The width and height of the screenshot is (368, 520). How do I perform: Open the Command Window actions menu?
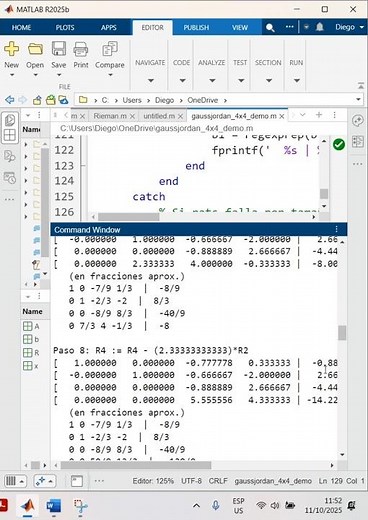point(336,229)
